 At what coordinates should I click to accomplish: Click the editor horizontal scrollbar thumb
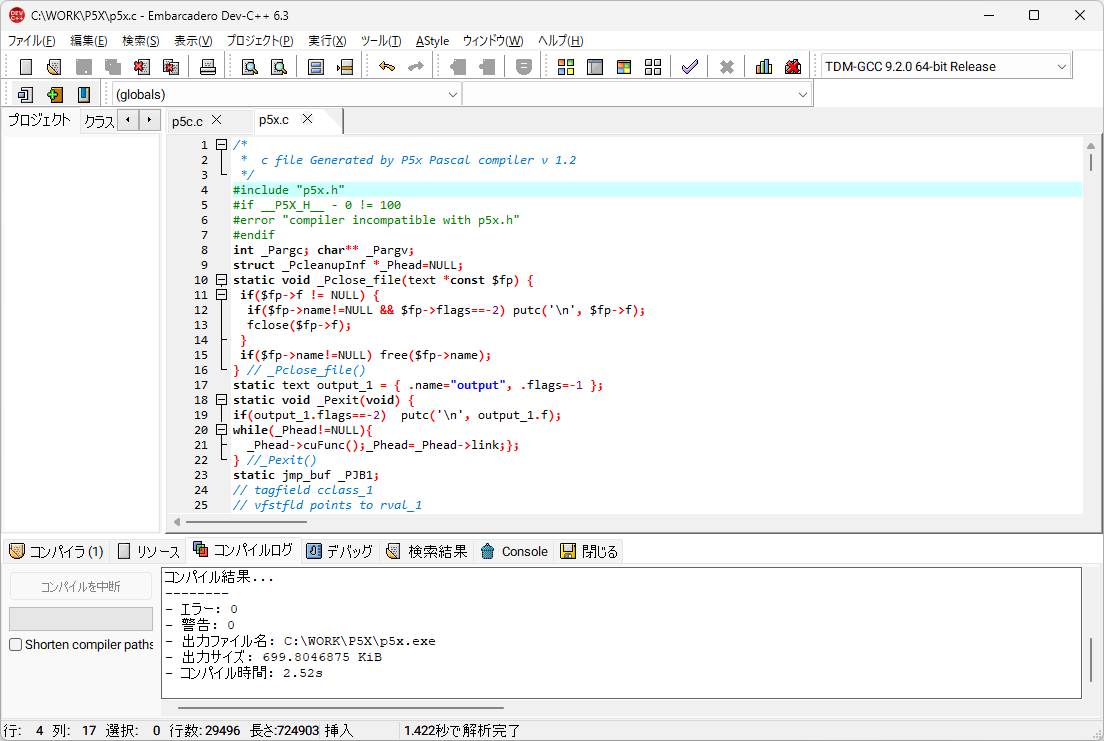246,522
